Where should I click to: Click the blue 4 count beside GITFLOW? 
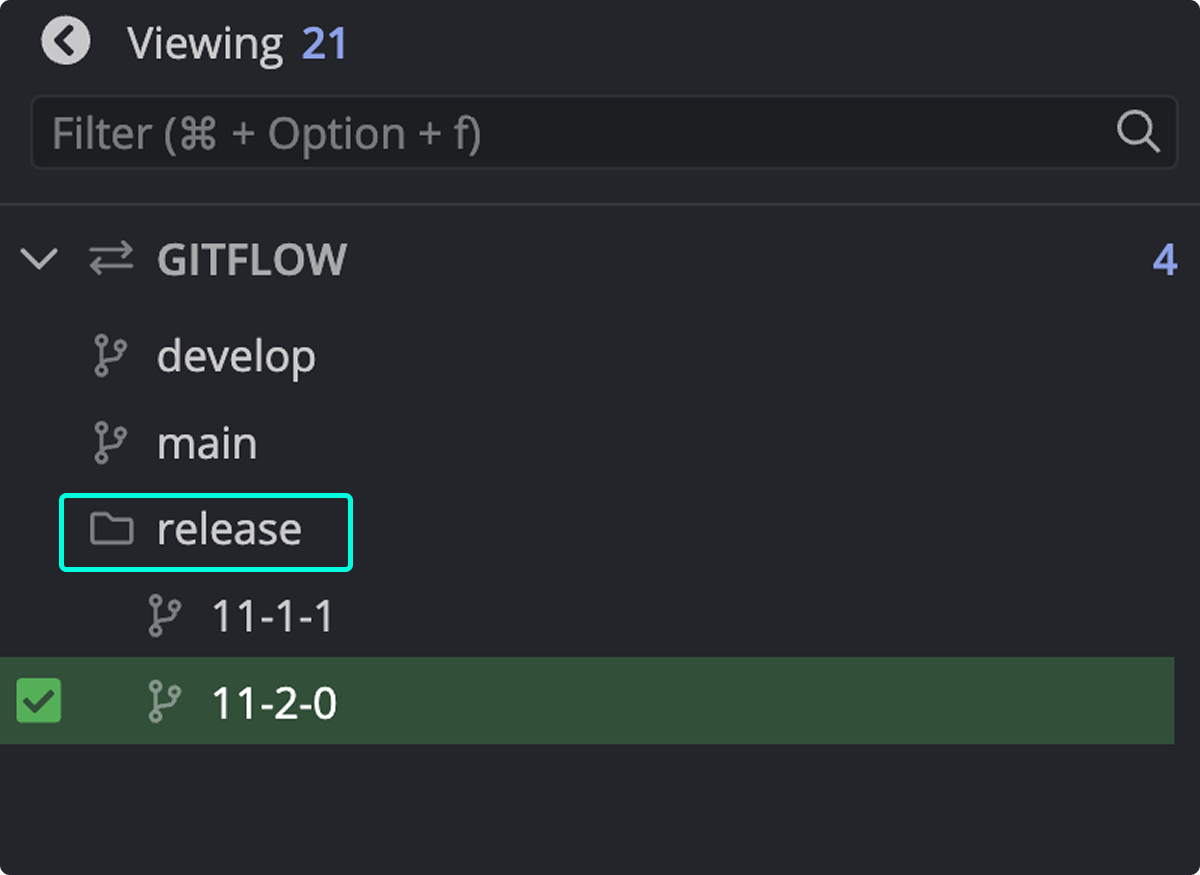point(1164,258)
